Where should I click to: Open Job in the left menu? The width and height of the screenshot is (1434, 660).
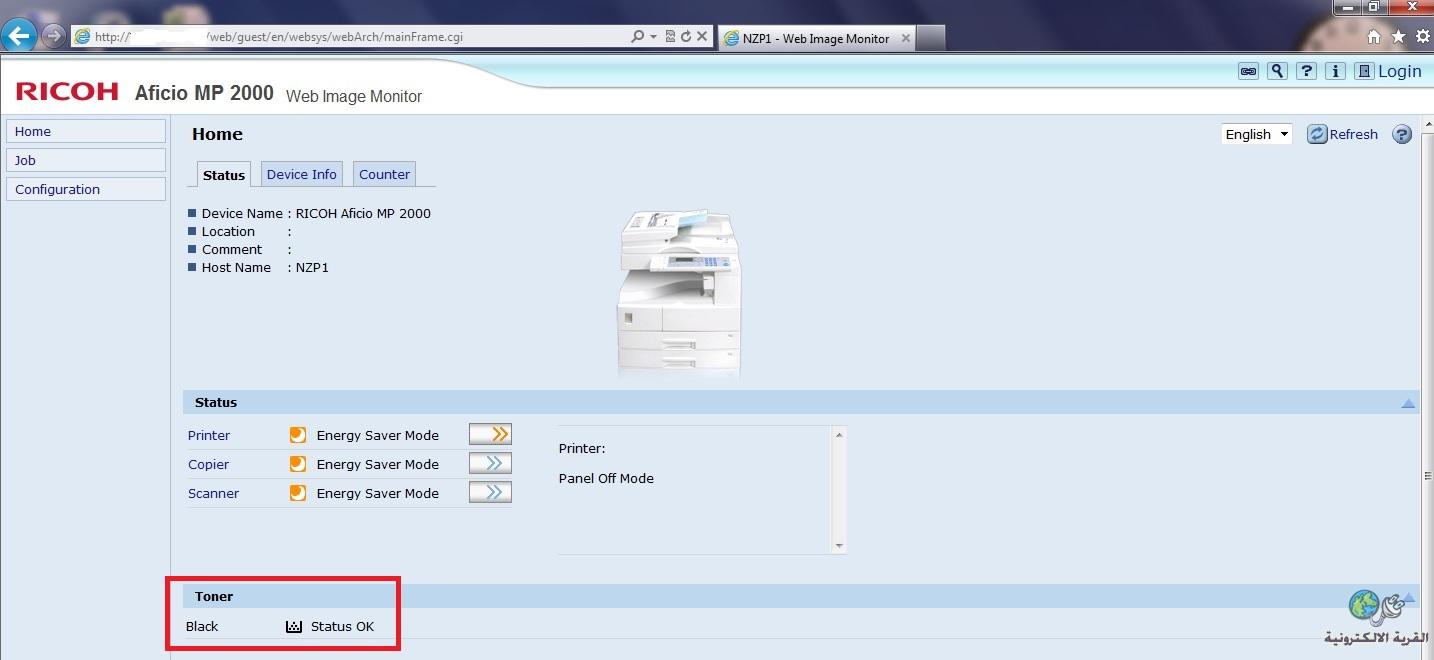point(86,160)
